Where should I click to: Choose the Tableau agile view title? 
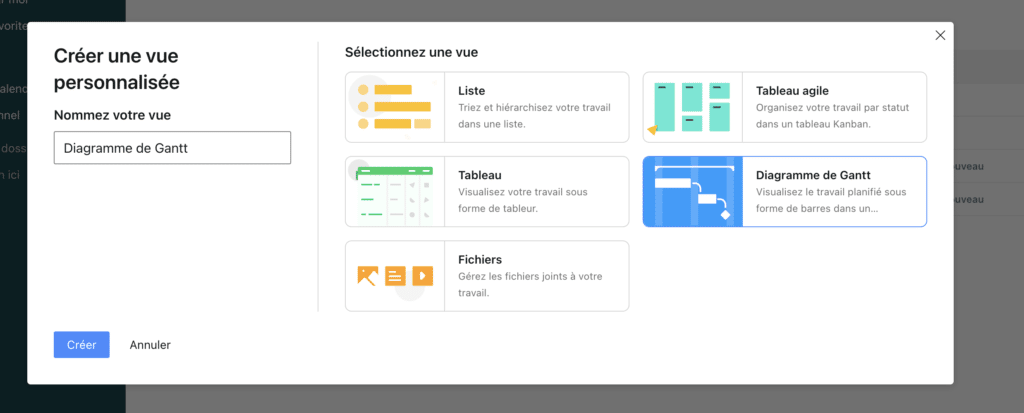pos(792,91)
